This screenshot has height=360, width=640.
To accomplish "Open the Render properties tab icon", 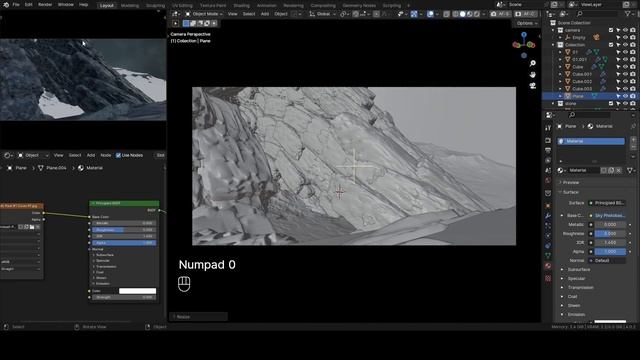I will click(548, 140).
